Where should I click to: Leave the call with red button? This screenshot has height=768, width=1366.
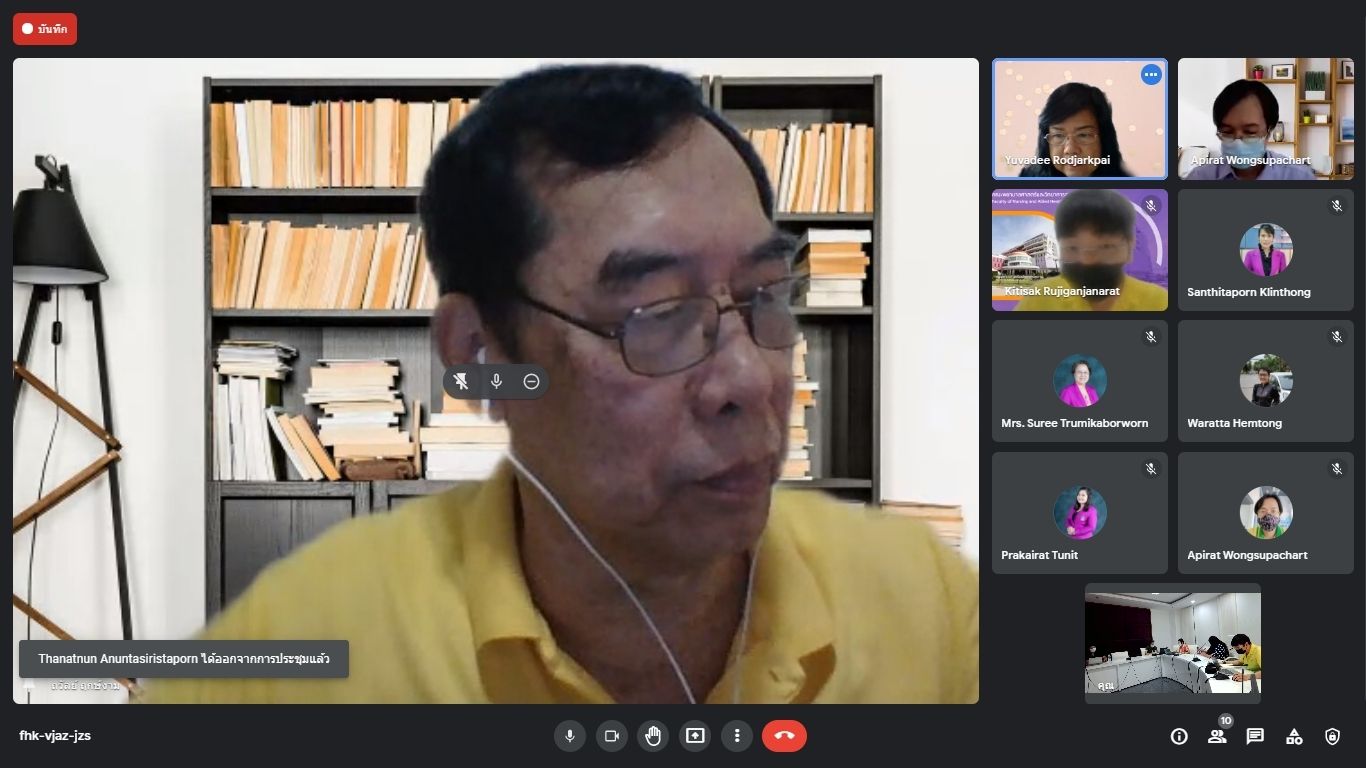coord(784,736)
